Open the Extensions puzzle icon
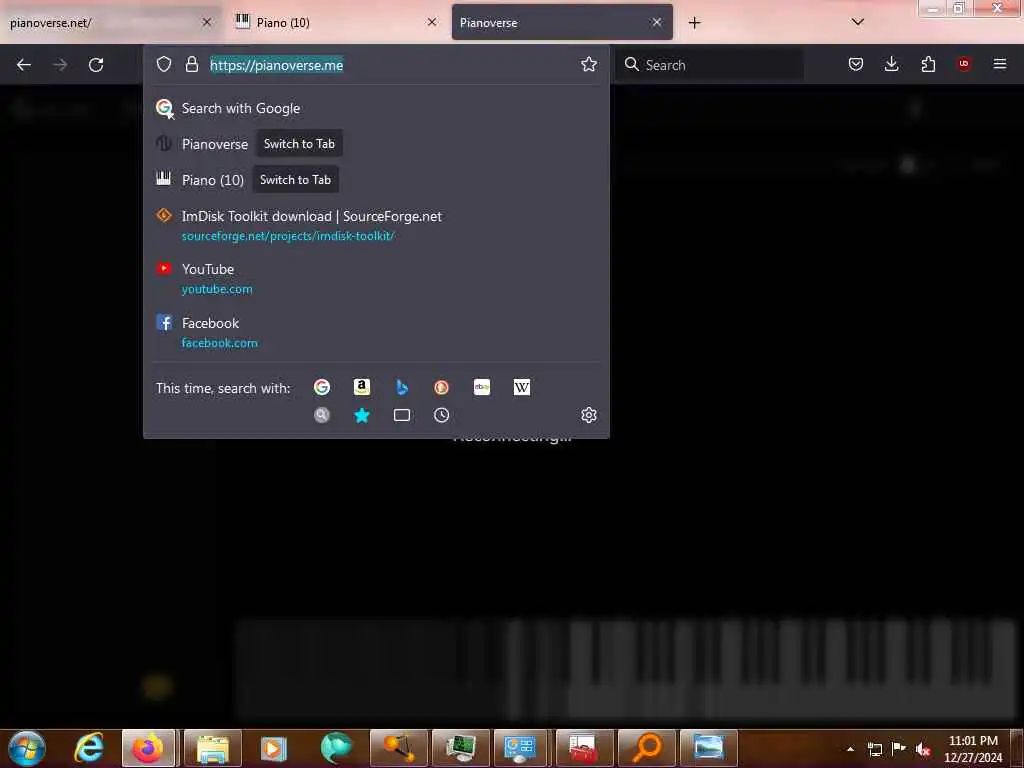 [928, 64]
